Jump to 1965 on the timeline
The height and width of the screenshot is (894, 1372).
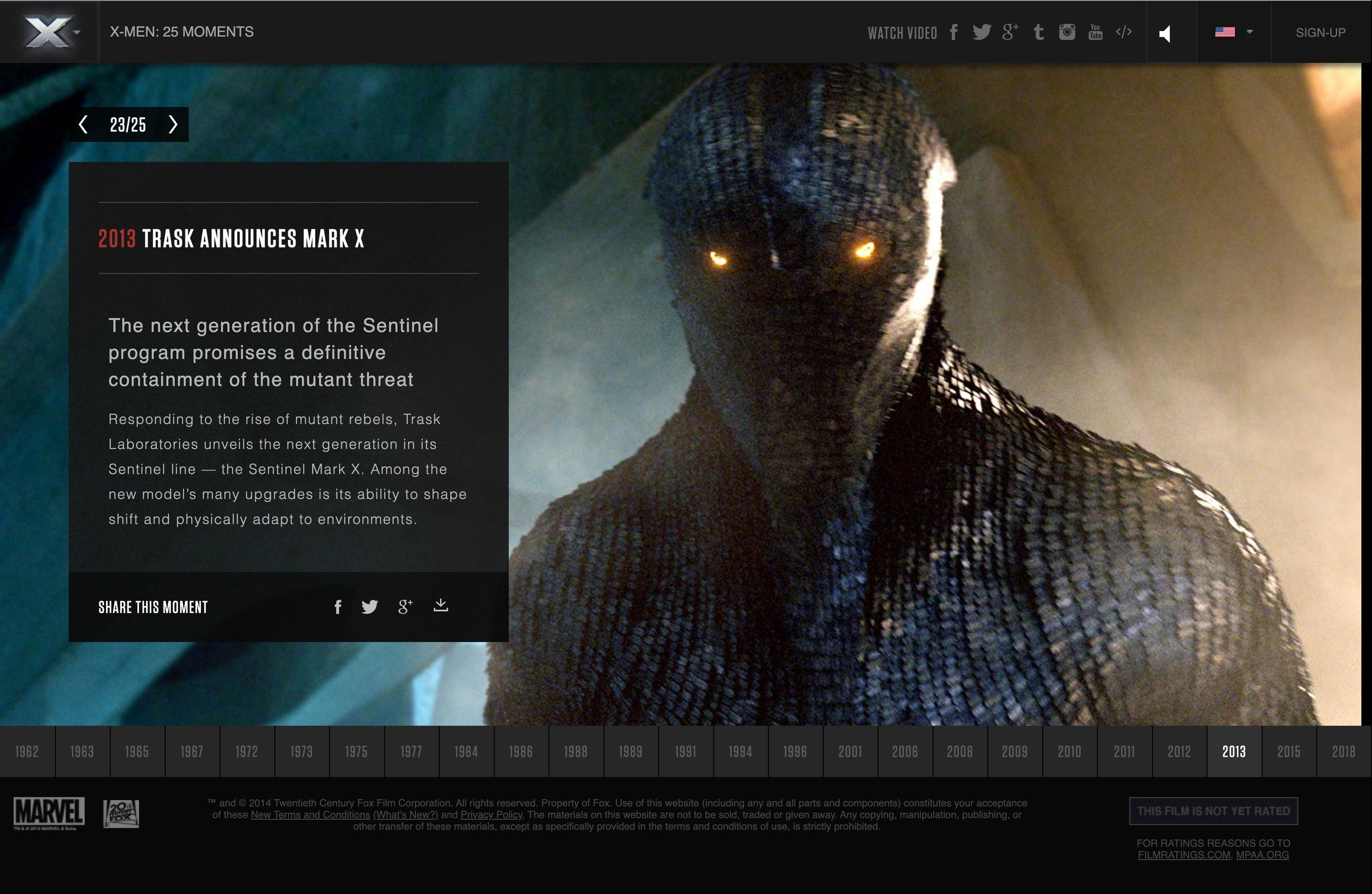(x=137, y=752)
